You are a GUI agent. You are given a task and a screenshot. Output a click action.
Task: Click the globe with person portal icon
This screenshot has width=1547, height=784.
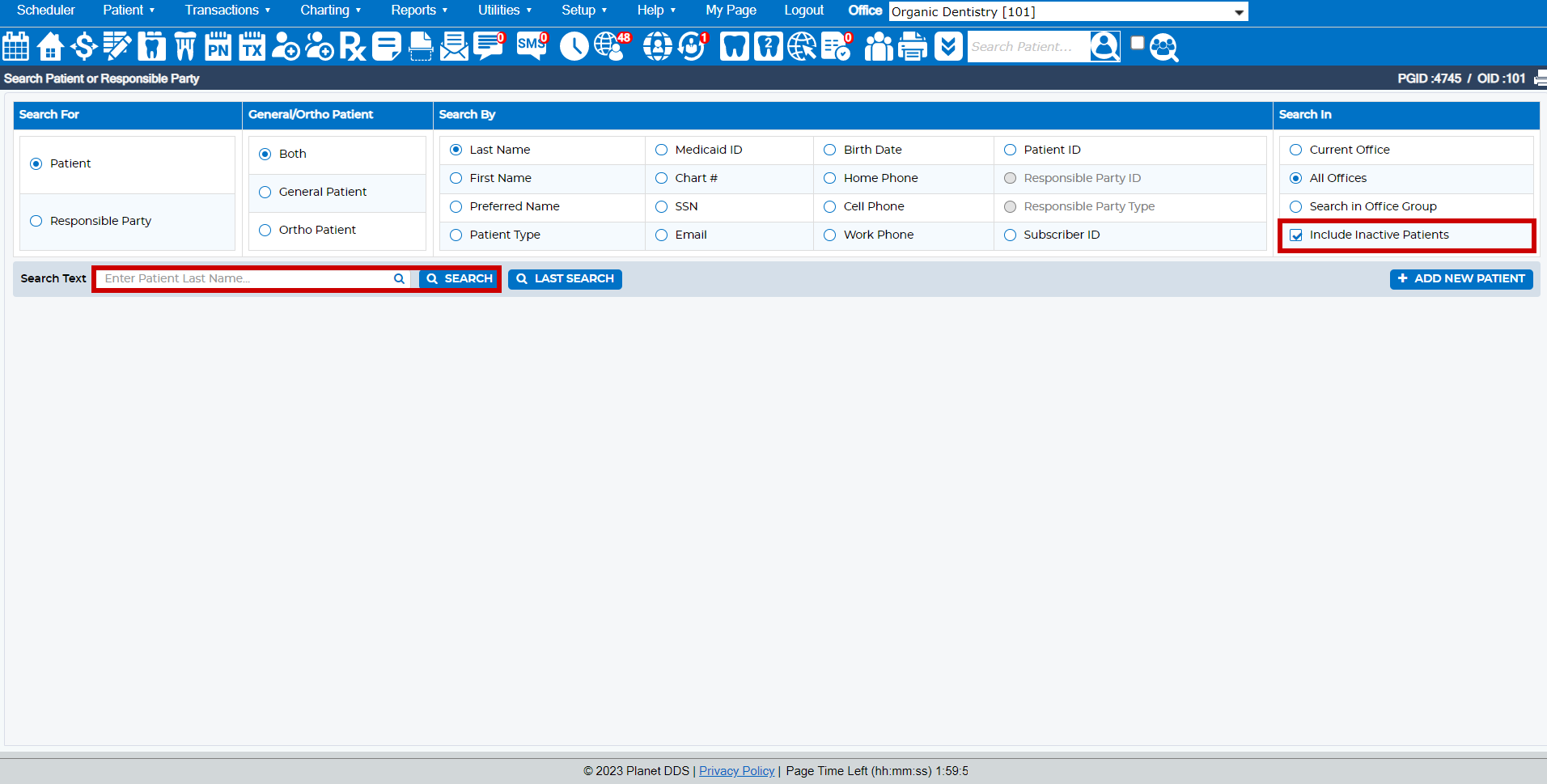click(x=658, y=46)
